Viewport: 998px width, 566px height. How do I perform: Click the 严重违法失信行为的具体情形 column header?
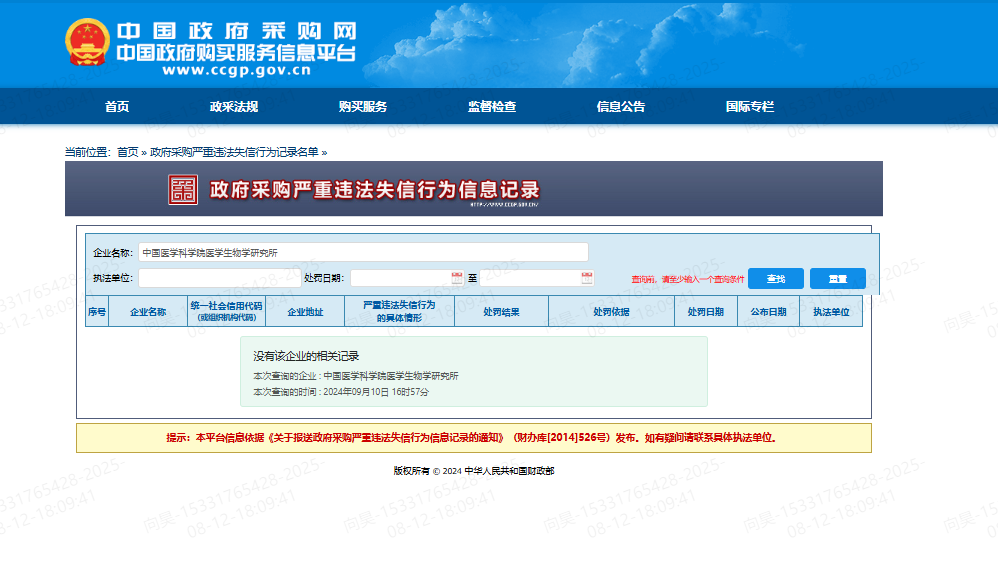click(x=399, y=311)
